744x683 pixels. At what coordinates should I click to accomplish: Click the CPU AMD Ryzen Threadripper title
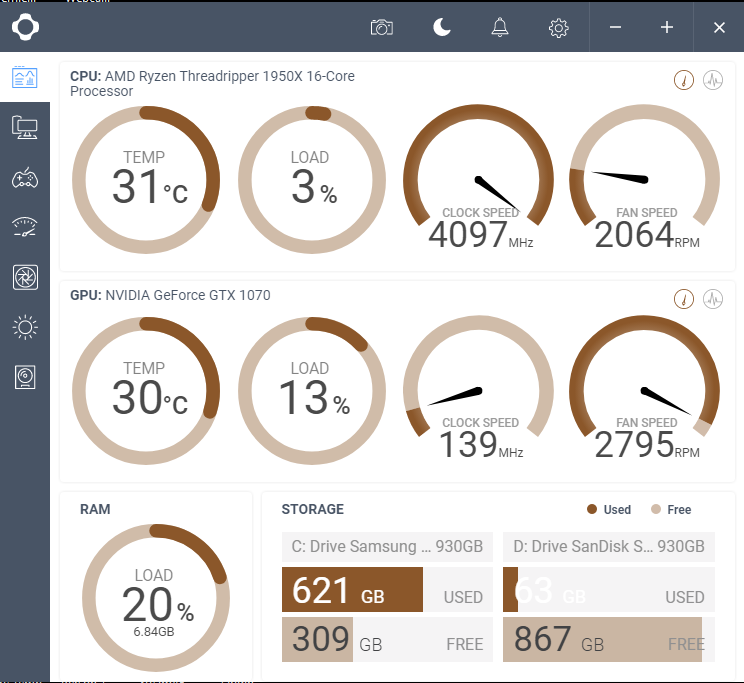(x=212, y=84)
